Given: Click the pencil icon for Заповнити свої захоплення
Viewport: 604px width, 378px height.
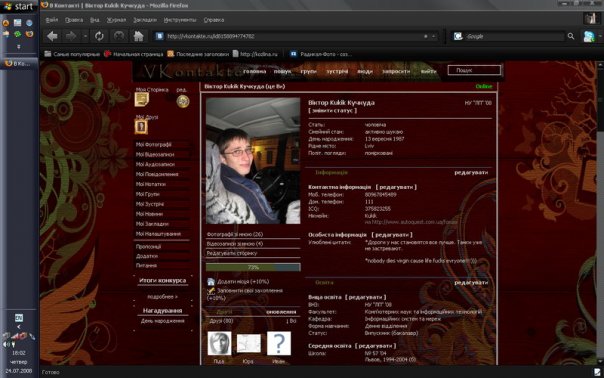Looking at the screenshot, I should point(211,291).
